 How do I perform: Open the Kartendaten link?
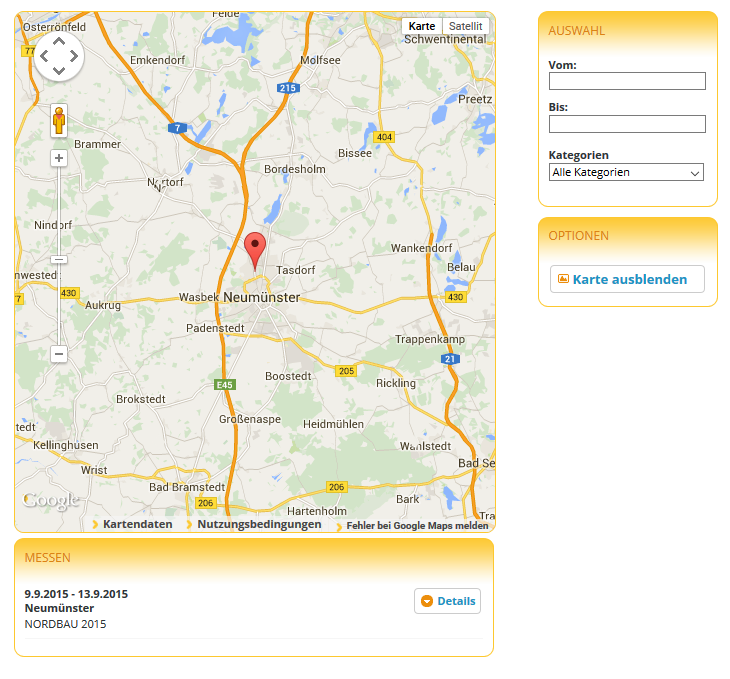[x=137, y=524]
